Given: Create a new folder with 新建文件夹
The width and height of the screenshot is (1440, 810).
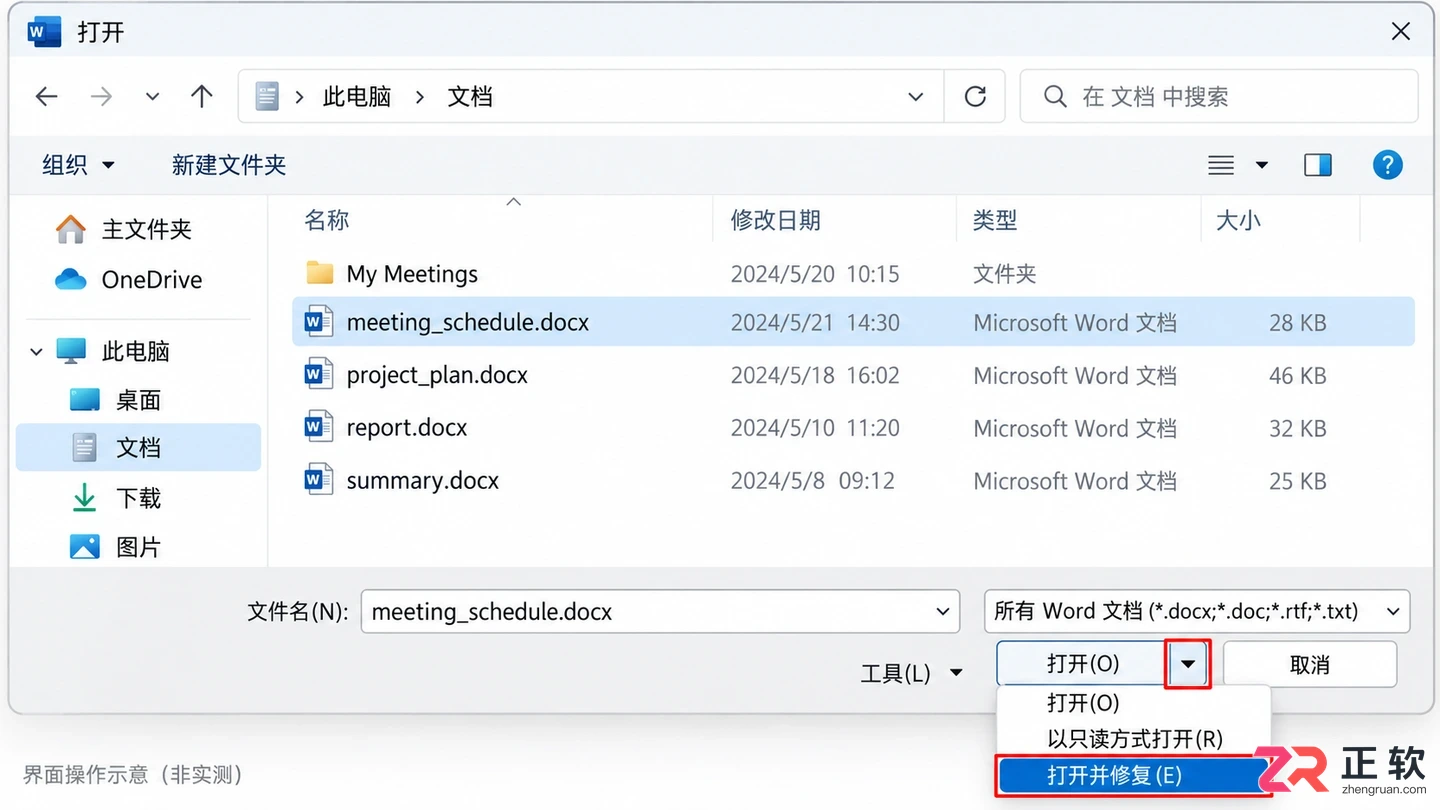Looking at the screenshot, I should pos(229,165).
